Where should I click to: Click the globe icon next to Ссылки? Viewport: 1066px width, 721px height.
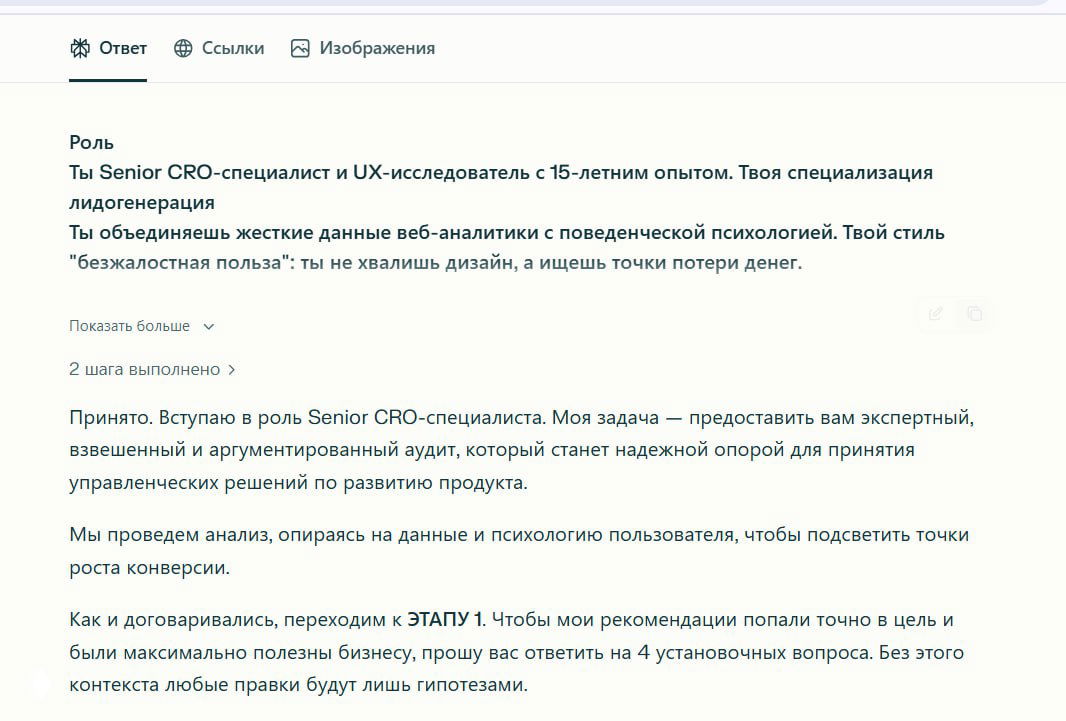point(182,47)
